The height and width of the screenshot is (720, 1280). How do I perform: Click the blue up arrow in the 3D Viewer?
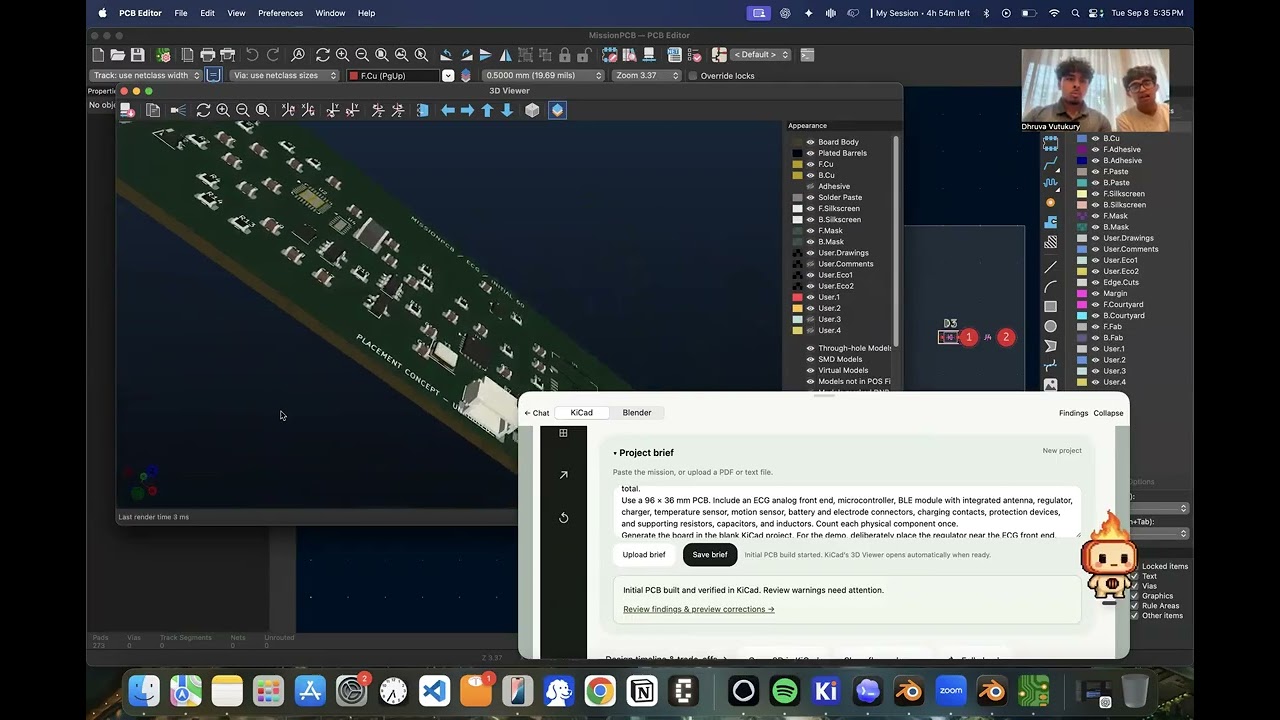click(x=487, y=110)
